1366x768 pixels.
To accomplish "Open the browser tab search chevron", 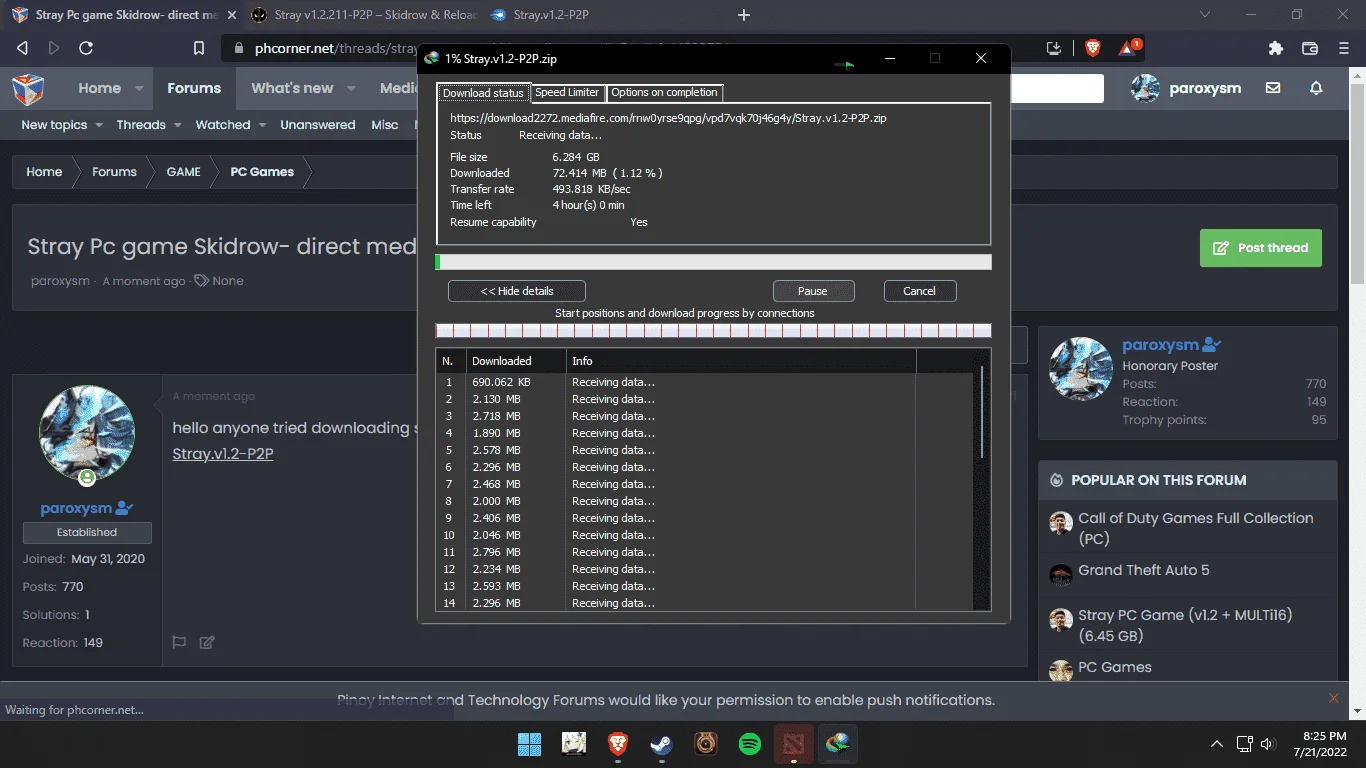I will coord(1204,15).
